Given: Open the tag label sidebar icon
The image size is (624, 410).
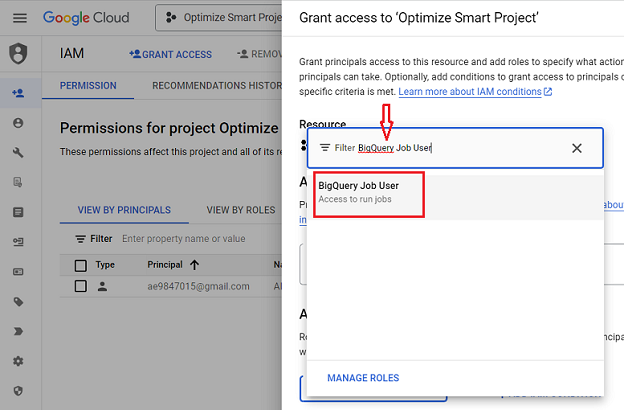Looking at the screenshot, I should click(18, 302).
